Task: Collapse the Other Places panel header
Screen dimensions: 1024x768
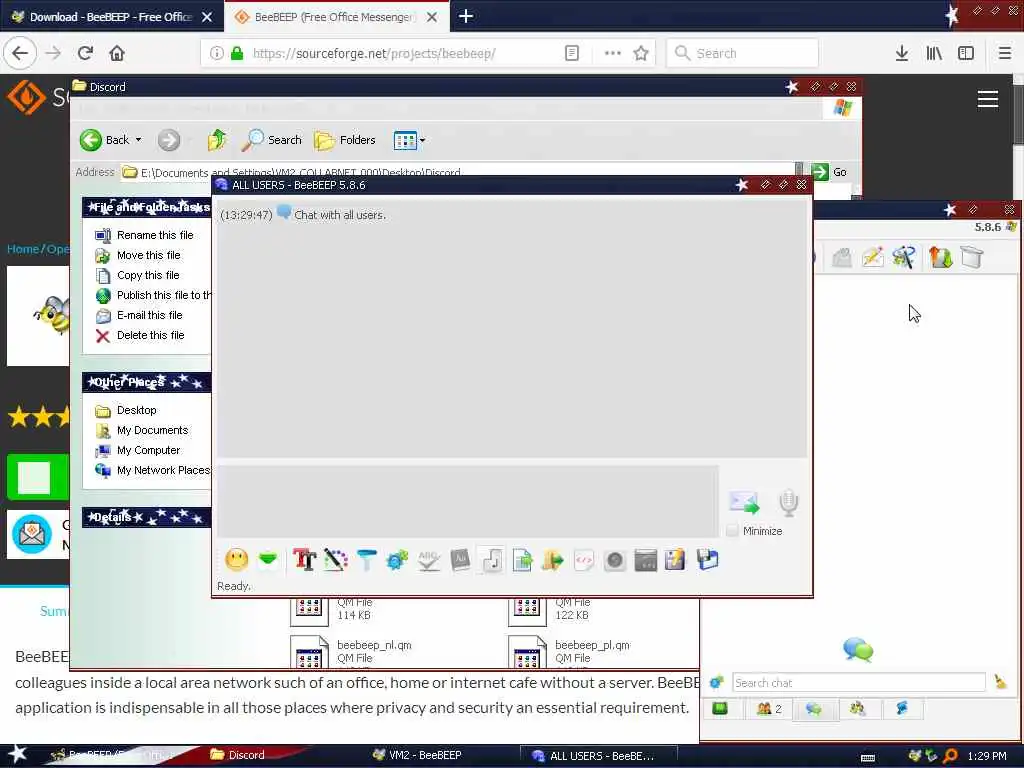Action: coord(146,382)
